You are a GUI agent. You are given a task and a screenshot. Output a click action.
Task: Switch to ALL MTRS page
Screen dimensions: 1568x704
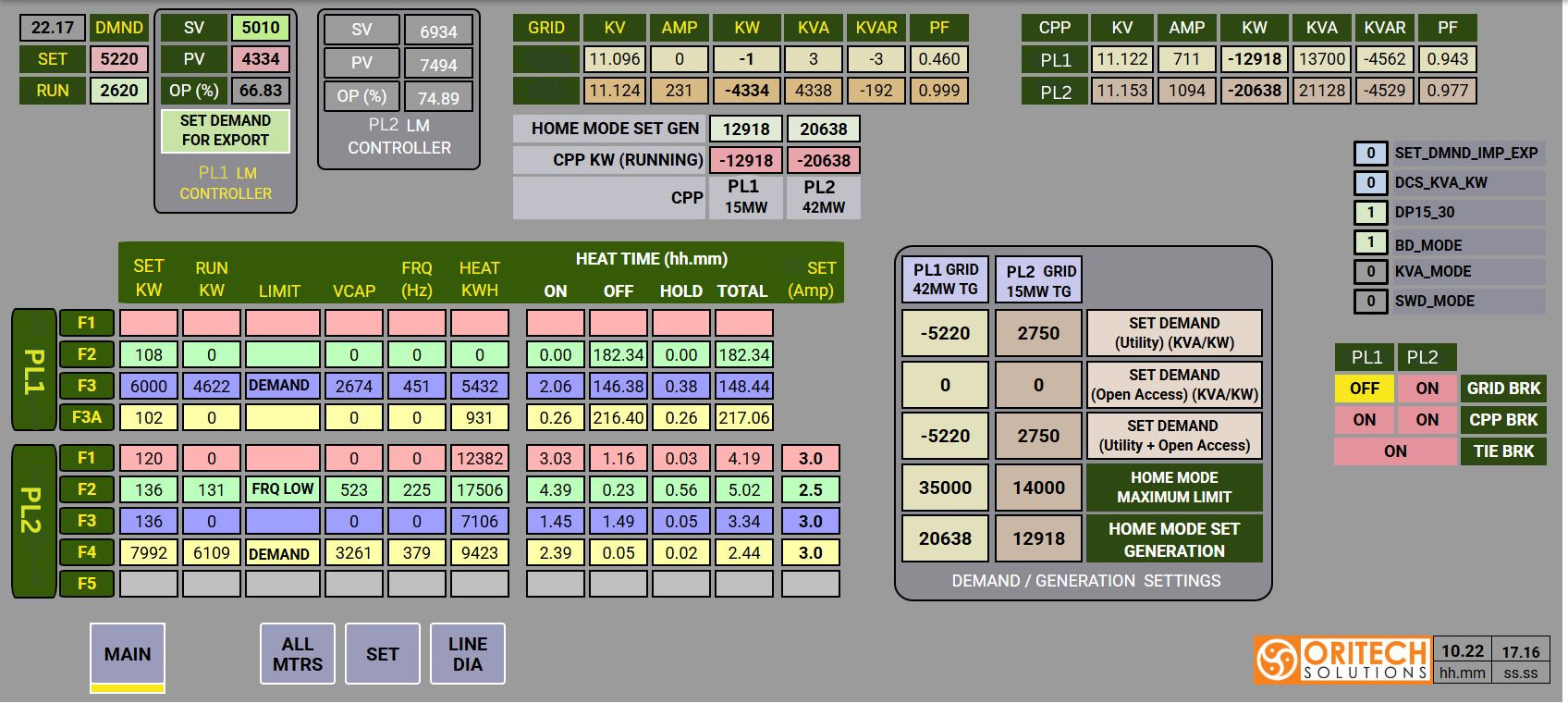tap(298, 654)
